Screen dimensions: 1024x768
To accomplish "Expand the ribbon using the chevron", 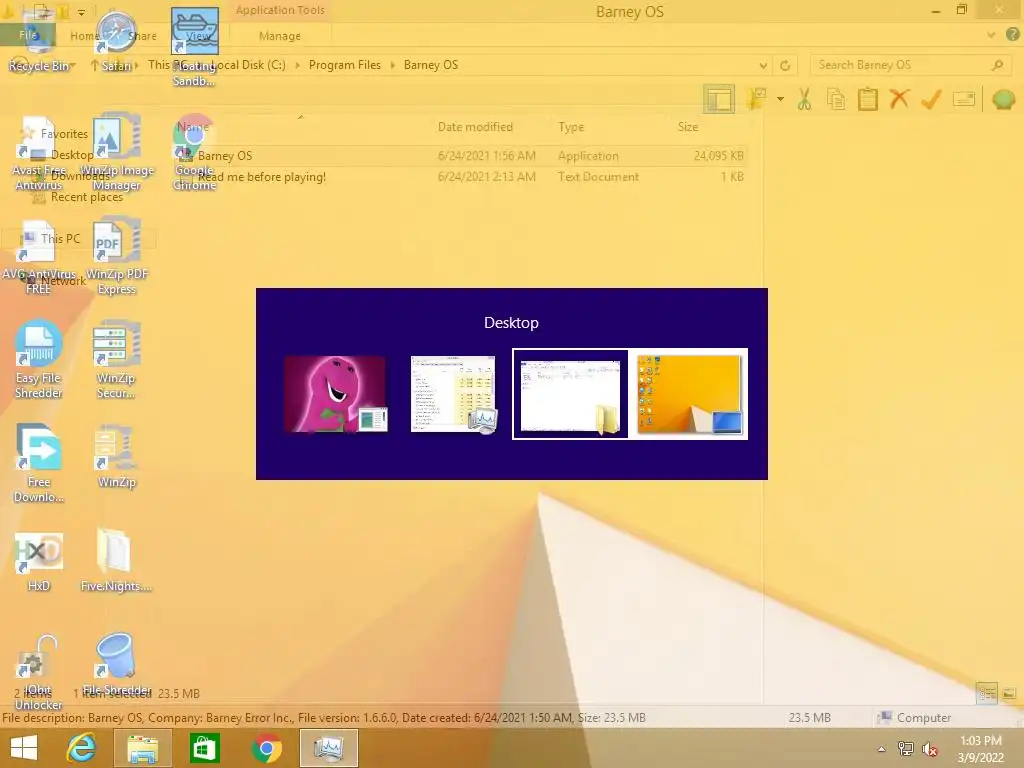I will click(x=991, y=35).
